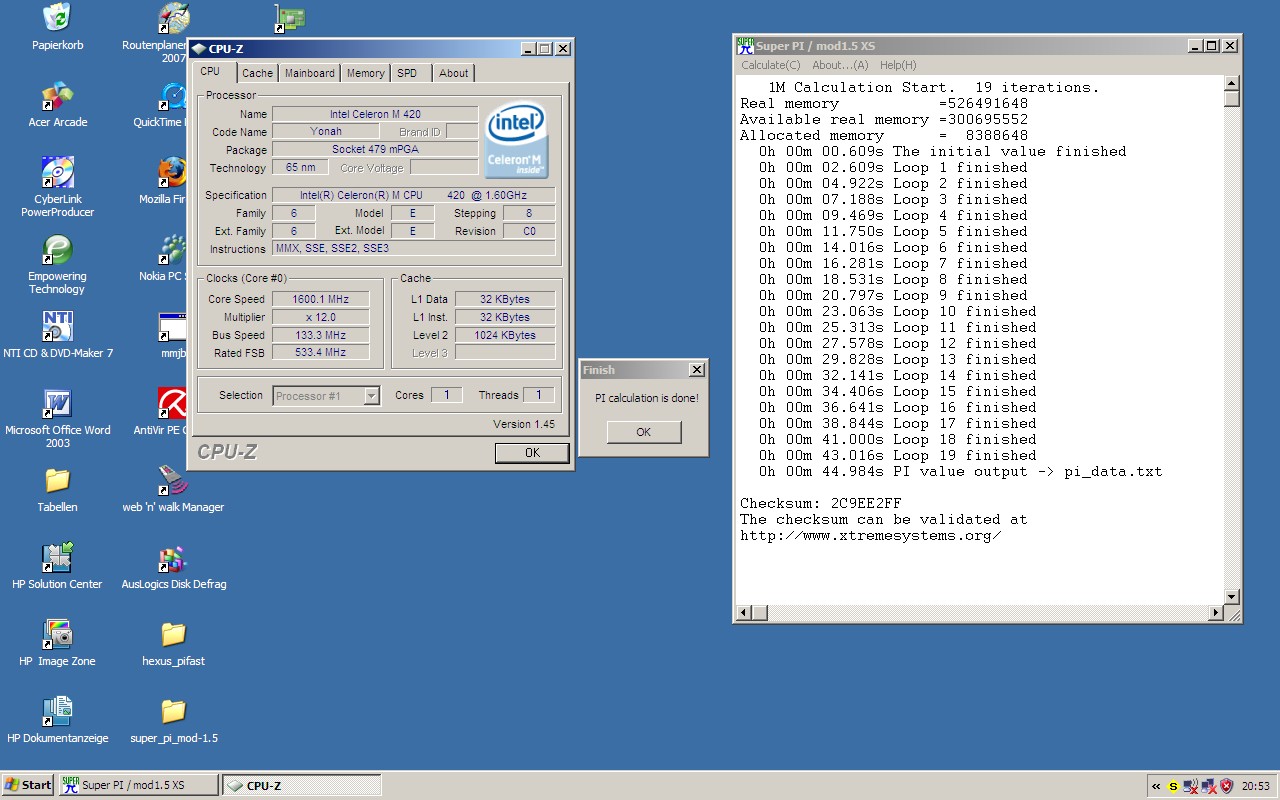Click the clock showing 20:53

tap(1256, 786)
